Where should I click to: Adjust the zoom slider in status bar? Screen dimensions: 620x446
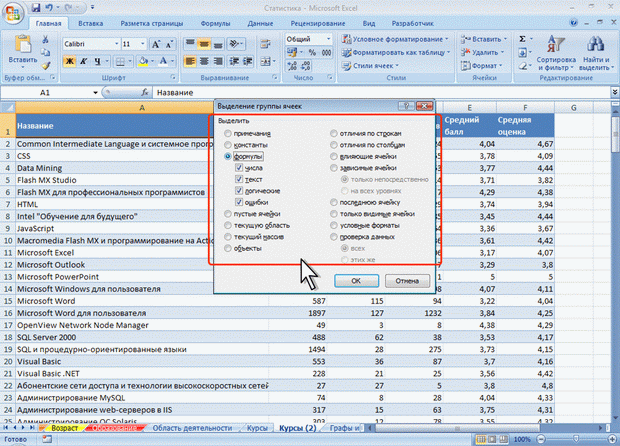click(576, 439)
